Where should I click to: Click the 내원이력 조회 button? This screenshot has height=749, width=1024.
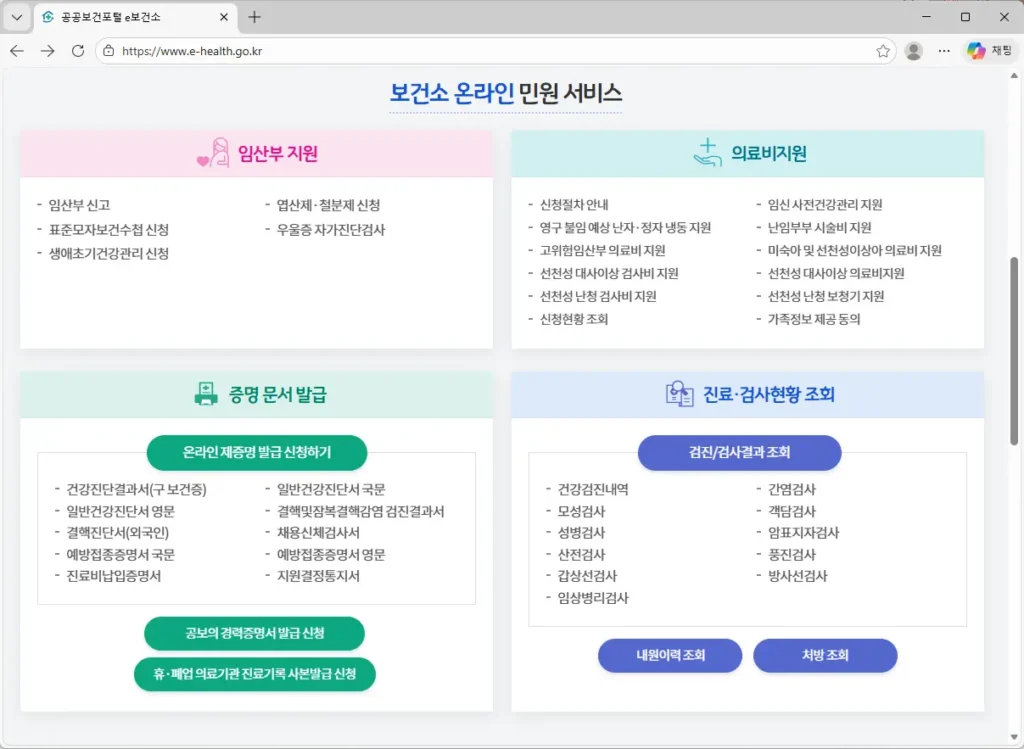click(669, 655)
